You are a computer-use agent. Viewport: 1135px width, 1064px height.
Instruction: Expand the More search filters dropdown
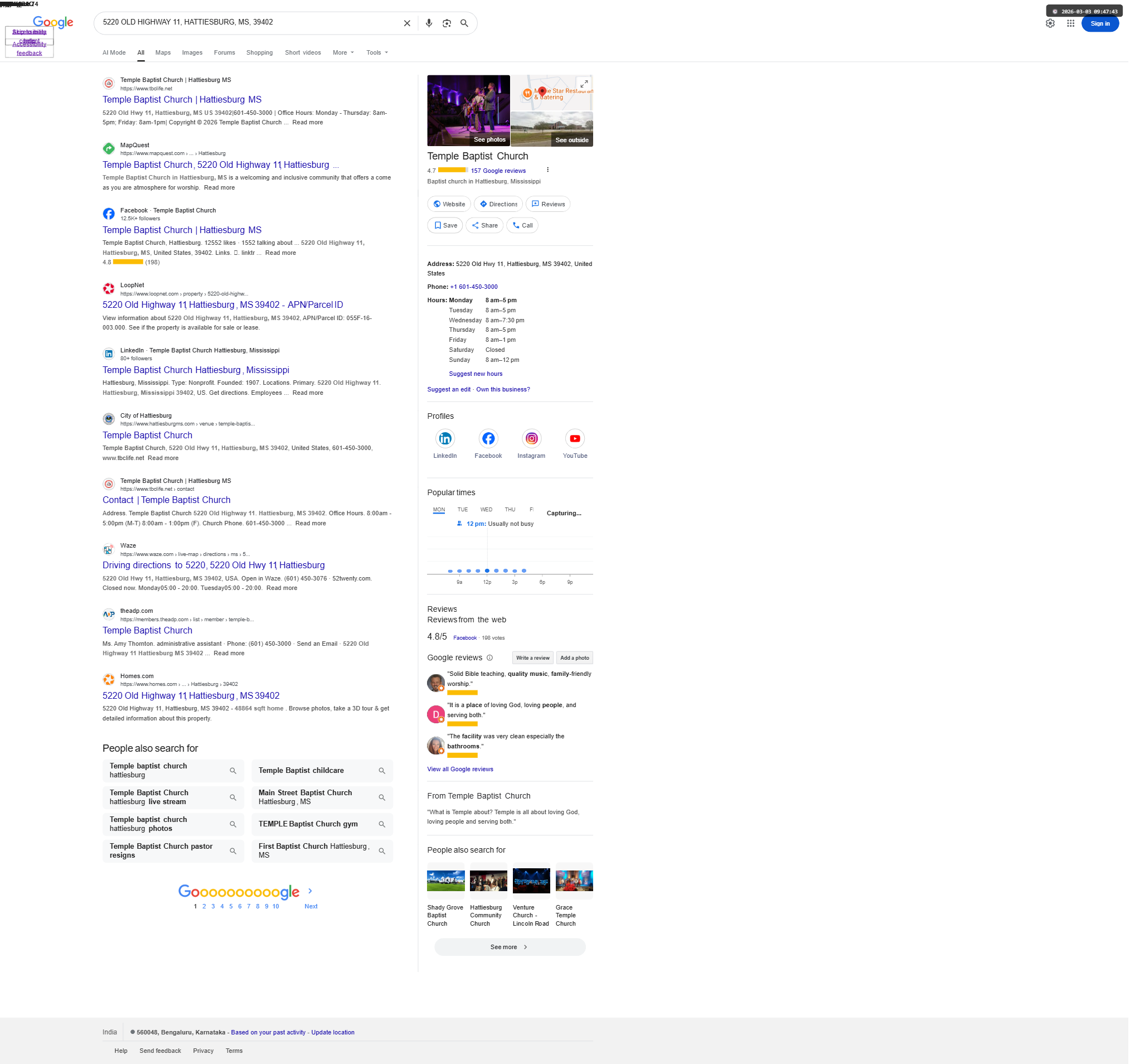(346, 53)
